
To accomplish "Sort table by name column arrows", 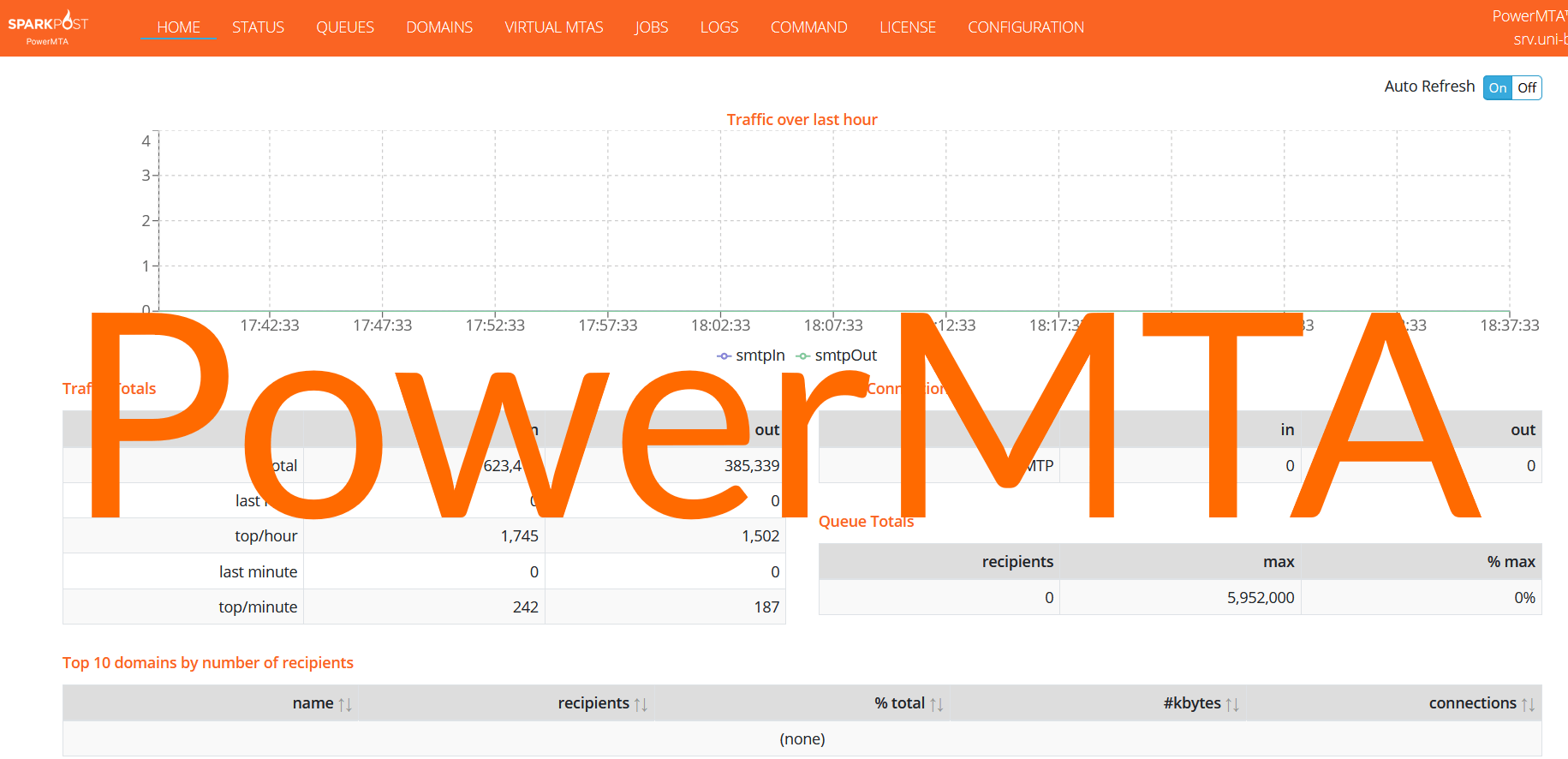I will pos(345,704).
